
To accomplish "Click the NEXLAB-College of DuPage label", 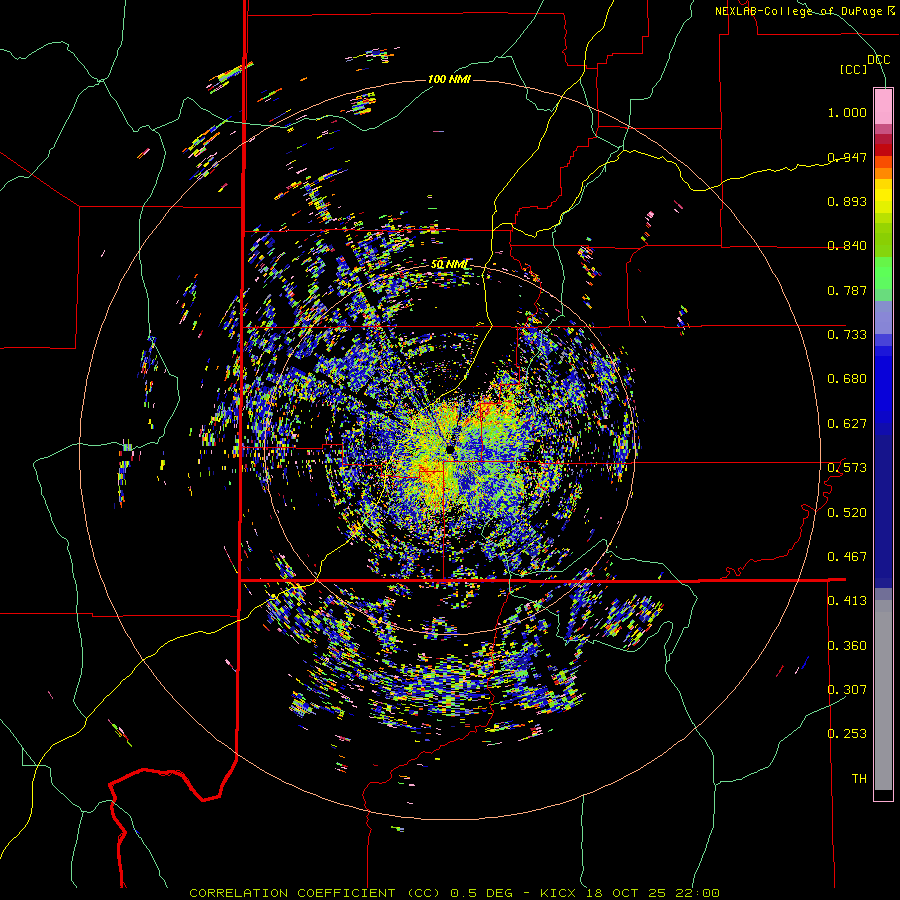I will pyautogui.click(x=804, y=11).
